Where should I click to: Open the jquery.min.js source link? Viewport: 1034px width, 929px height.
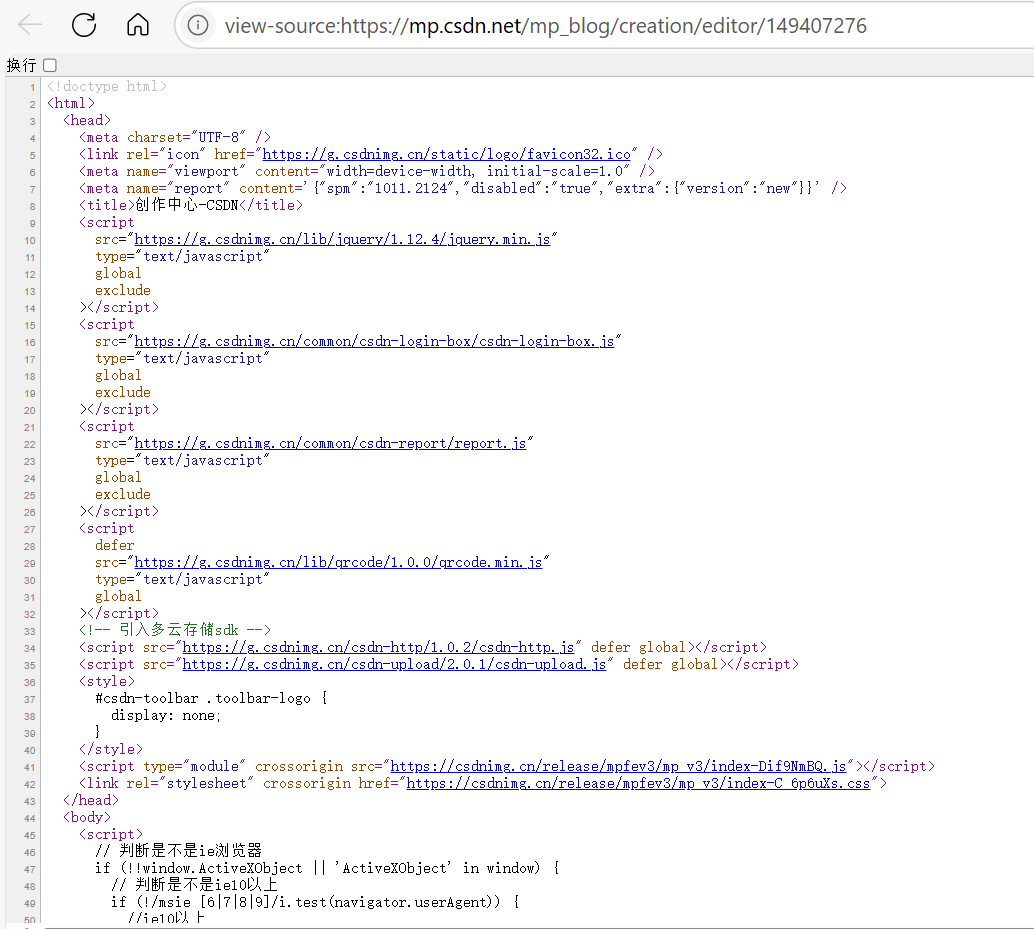coord(342,239)
